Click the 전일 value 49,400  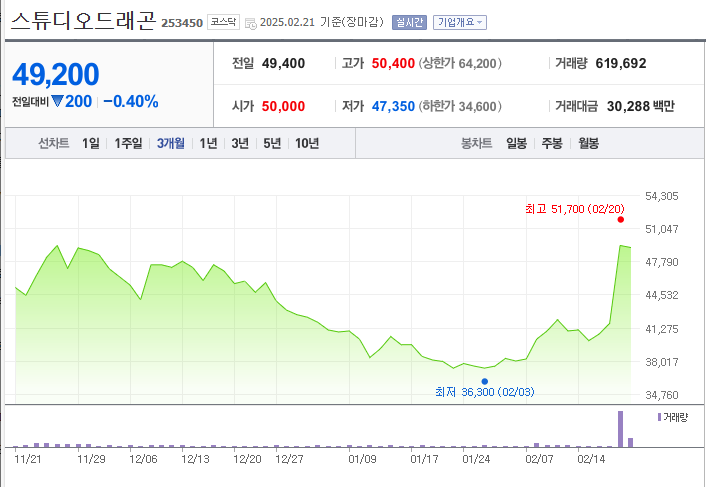[283, 63]
